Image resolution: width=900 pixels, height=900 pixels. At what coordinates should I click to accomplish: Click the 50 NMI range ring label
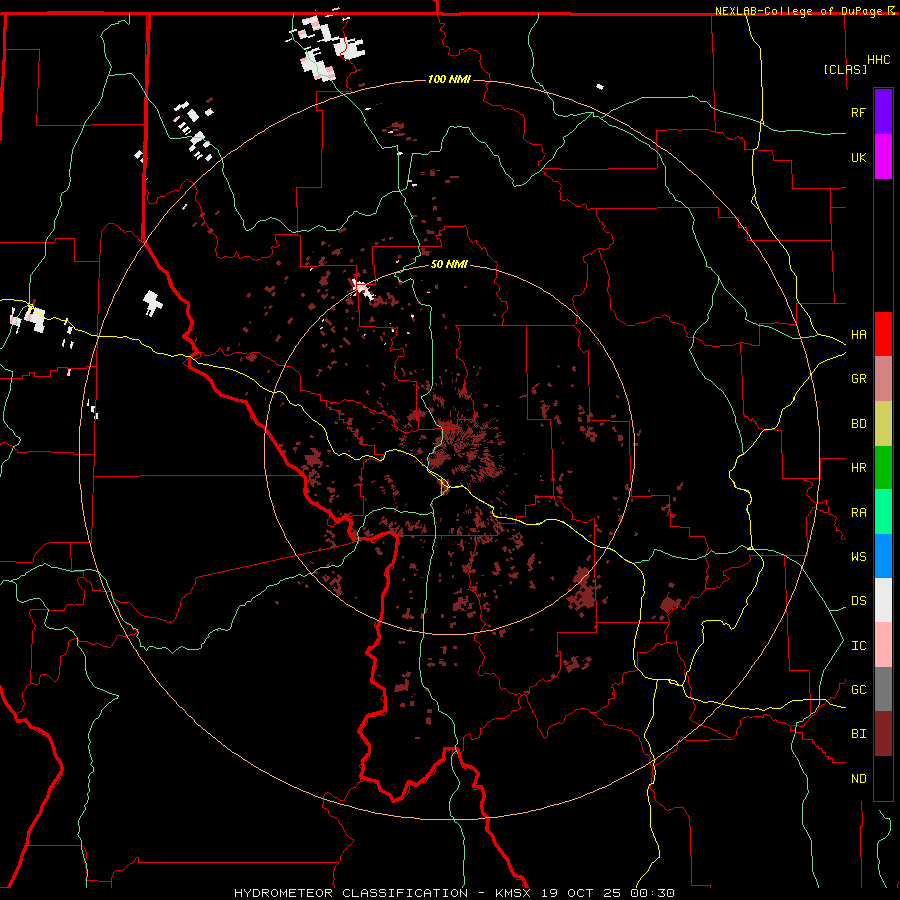click(449, 264)
